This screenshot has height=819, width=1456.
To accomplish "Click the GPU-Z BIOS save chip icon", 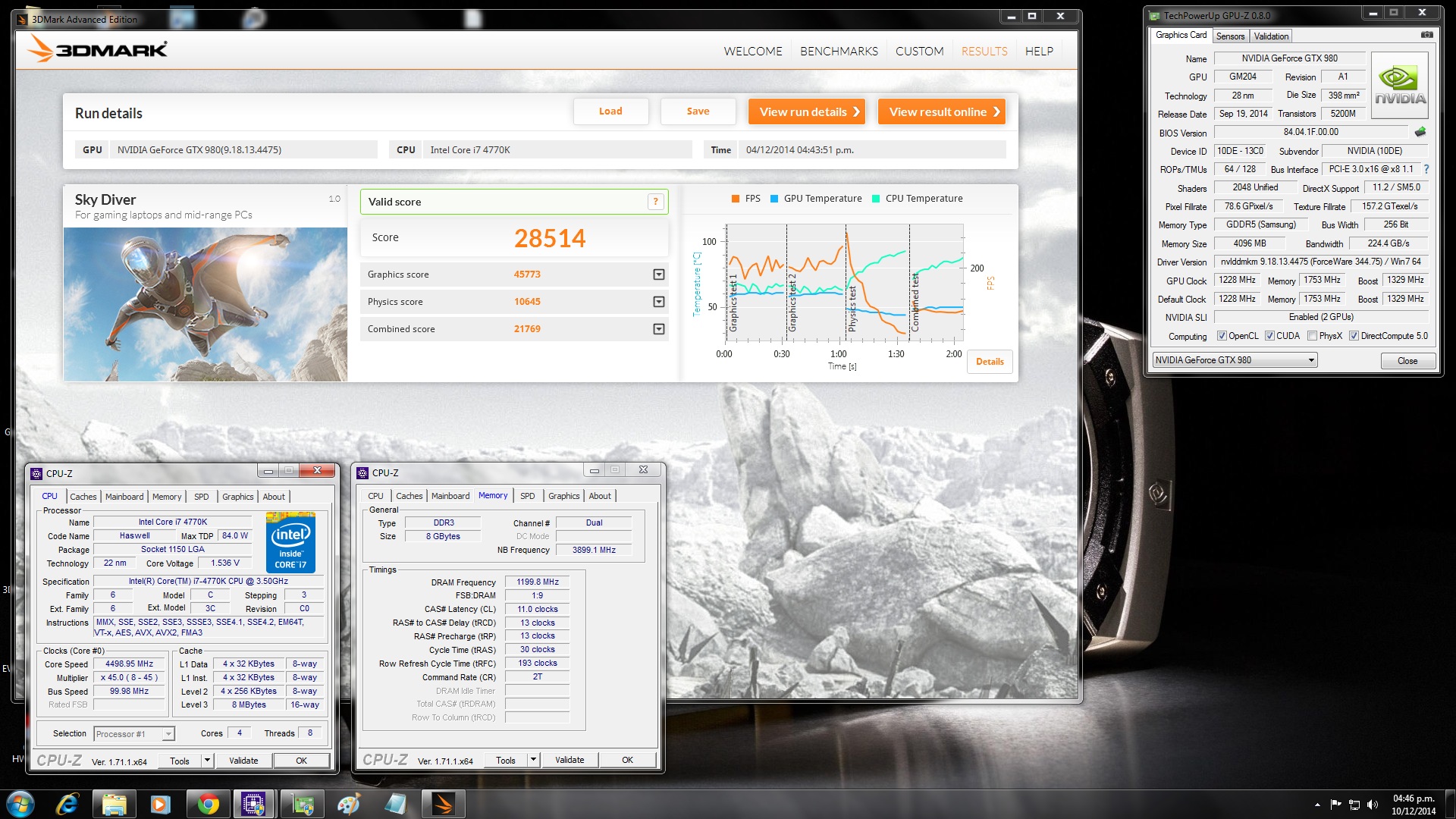I will click(x=1420, y=132).
